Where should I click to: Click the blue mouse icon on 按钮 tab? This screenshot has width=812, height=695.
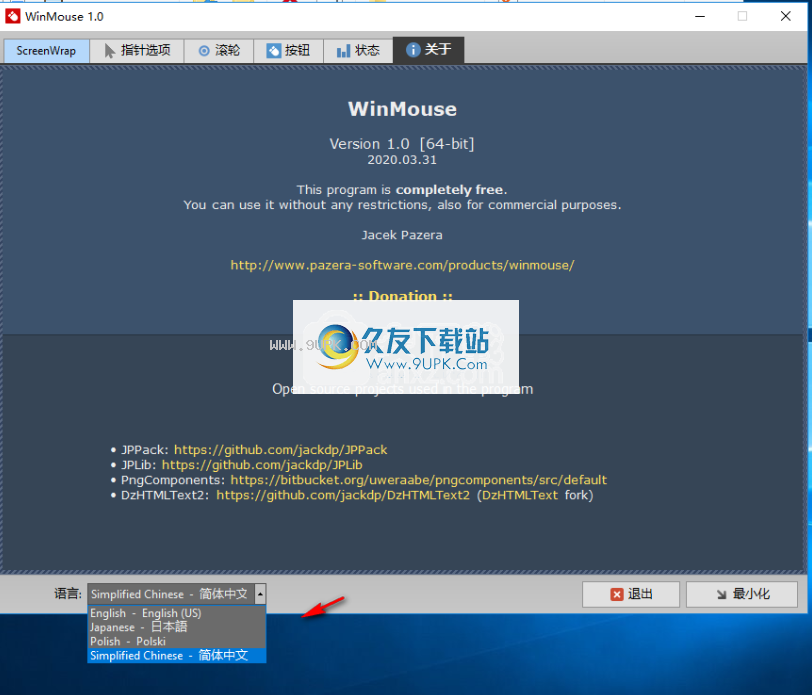click(273, 51)
